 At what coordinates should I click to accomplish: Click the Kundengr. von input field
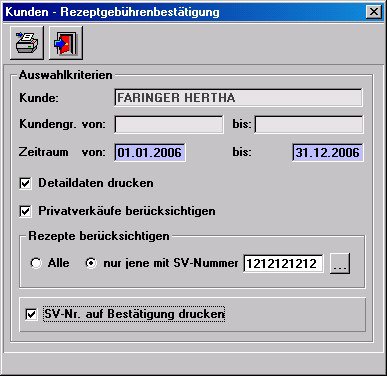[169, 125]
